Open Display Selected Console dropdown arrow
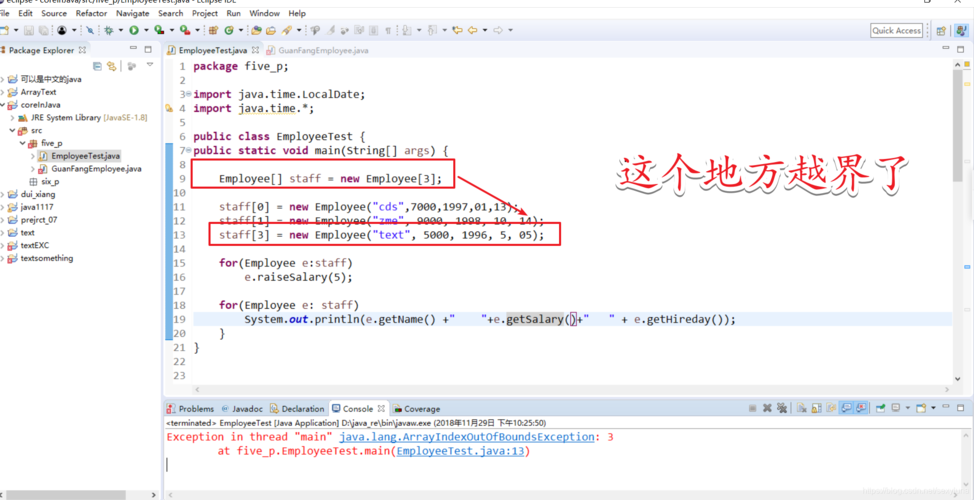Image resolution: width=974 pixels, height=500 pixels. tap(908, 408)
